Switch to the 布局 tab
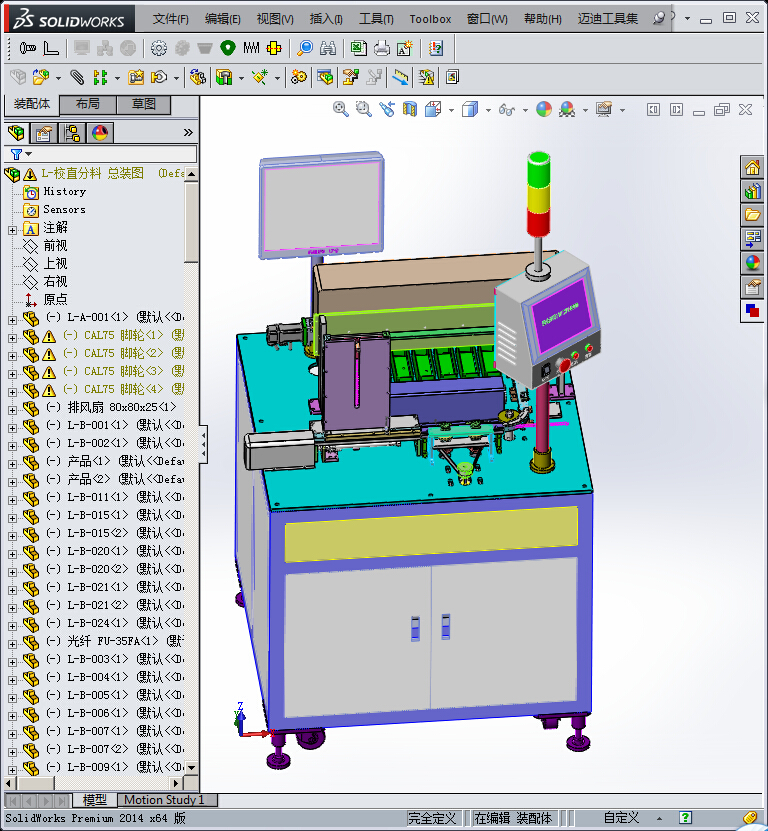Screen dimensions: 768x831 (x=88, y=104)
